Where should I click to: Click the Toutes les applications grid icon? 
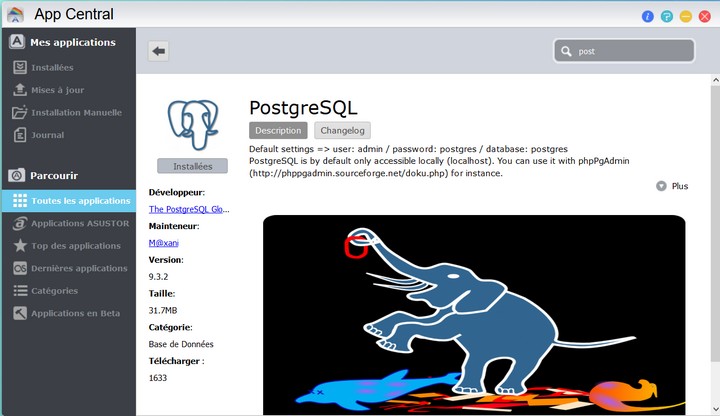20,201
